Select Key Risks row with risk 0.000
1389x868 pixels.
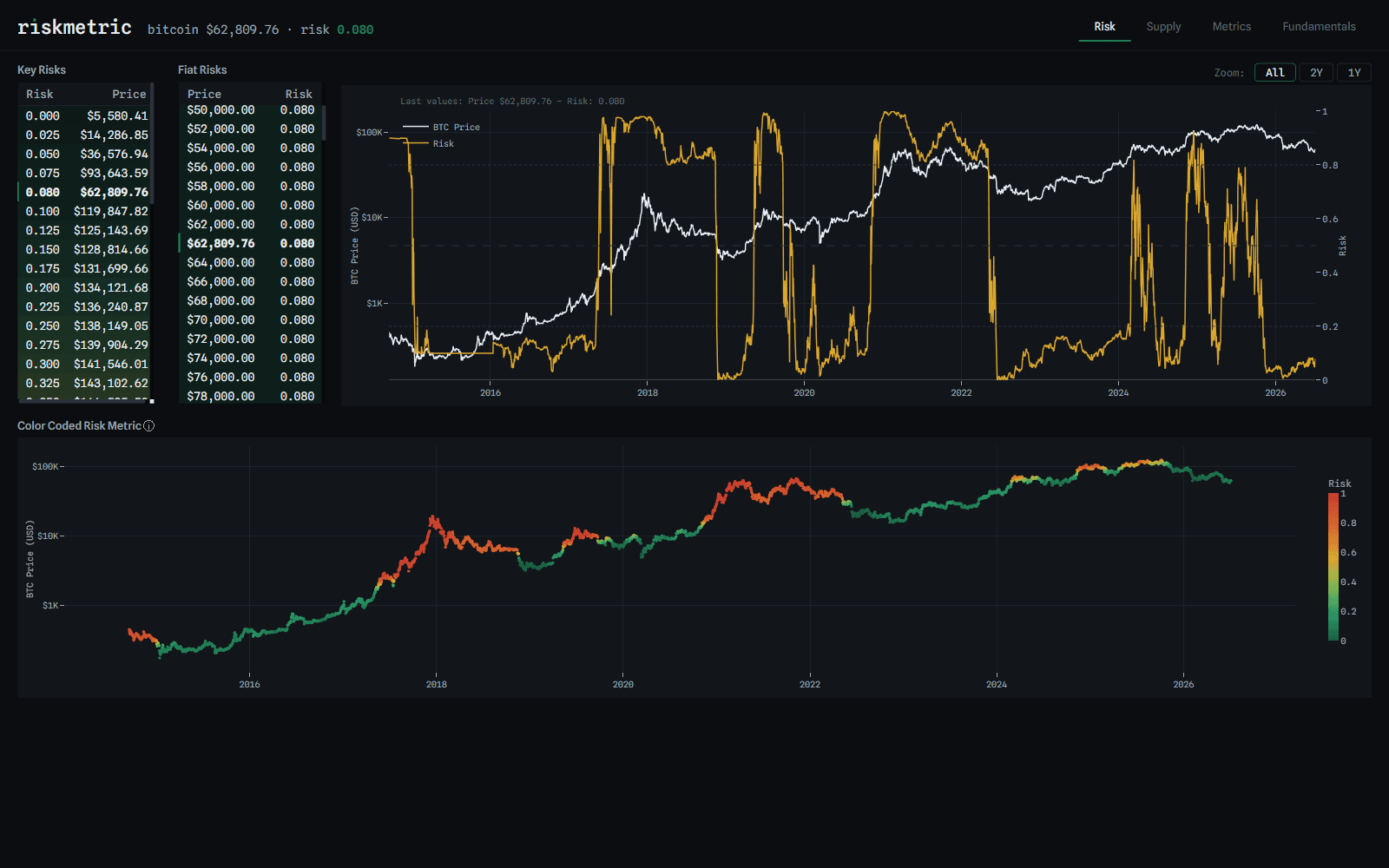coord(86,115)
